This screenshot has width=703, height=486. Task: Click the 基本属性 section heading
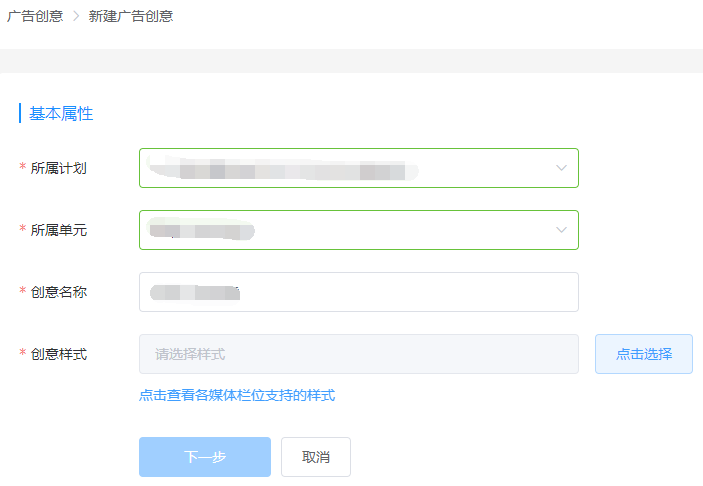click(x=61, y=113)
